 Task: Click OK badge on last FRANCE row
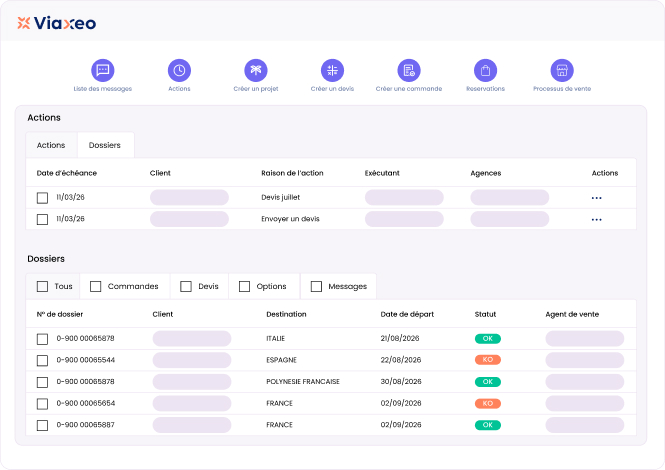[x=488, y=425]
